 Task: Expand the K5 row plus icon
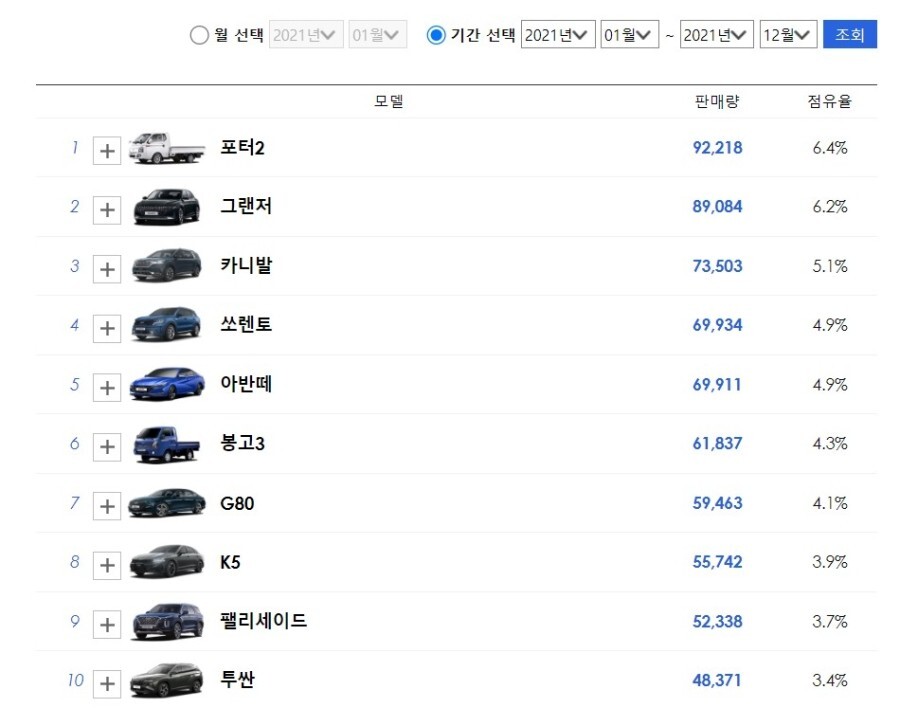pos(107,566)
